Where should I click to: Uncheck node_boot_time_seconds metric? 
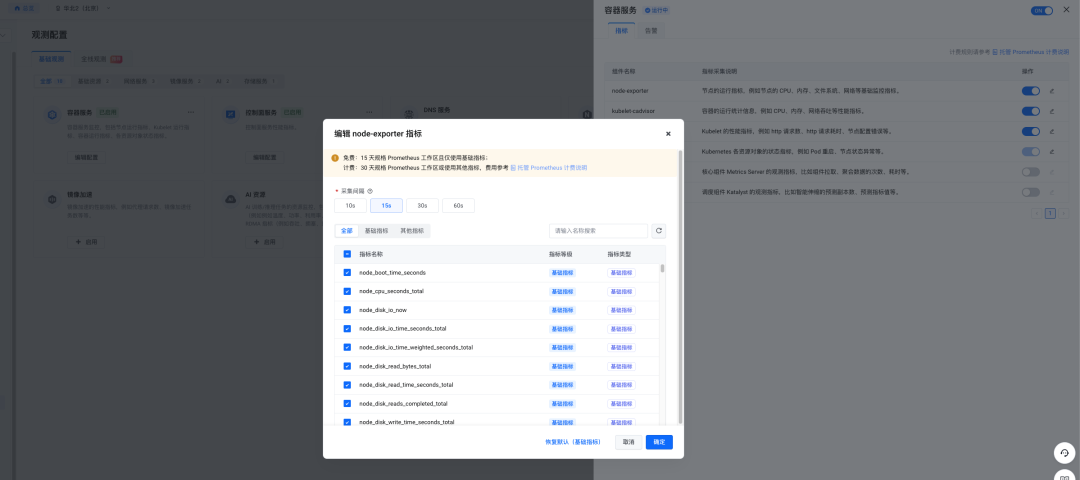(347, 273)
